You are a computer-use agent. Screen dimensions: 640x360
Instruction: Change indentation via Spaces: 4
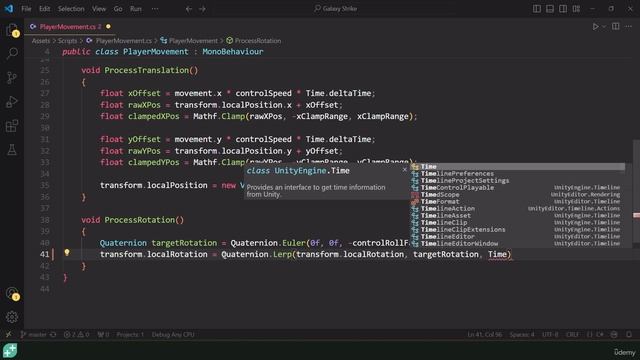[522, 334]
